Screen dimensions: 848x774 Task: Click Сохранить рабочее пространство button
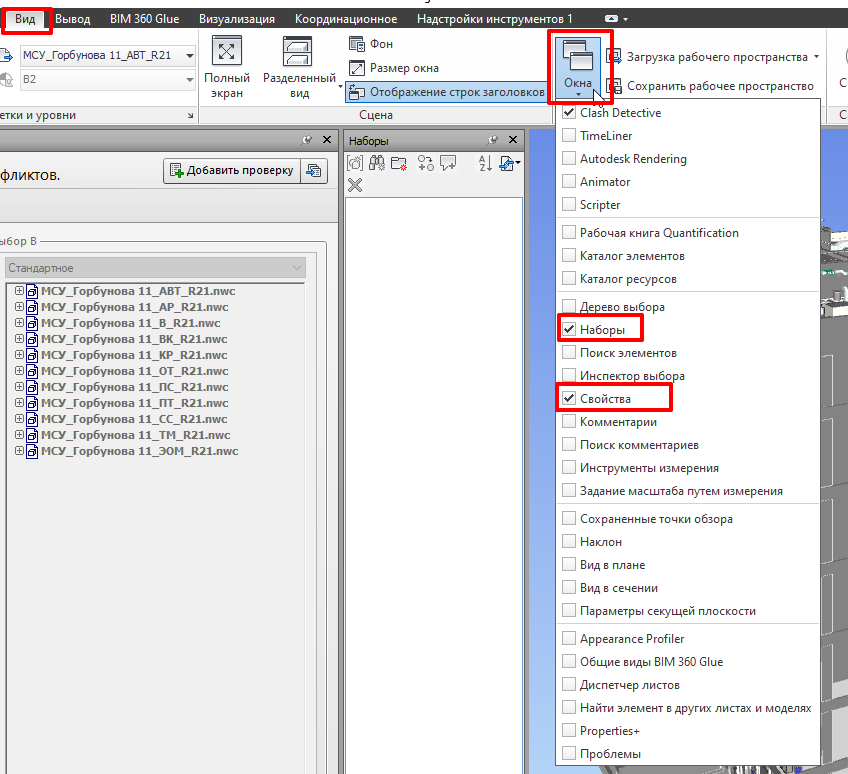[711, 87]
